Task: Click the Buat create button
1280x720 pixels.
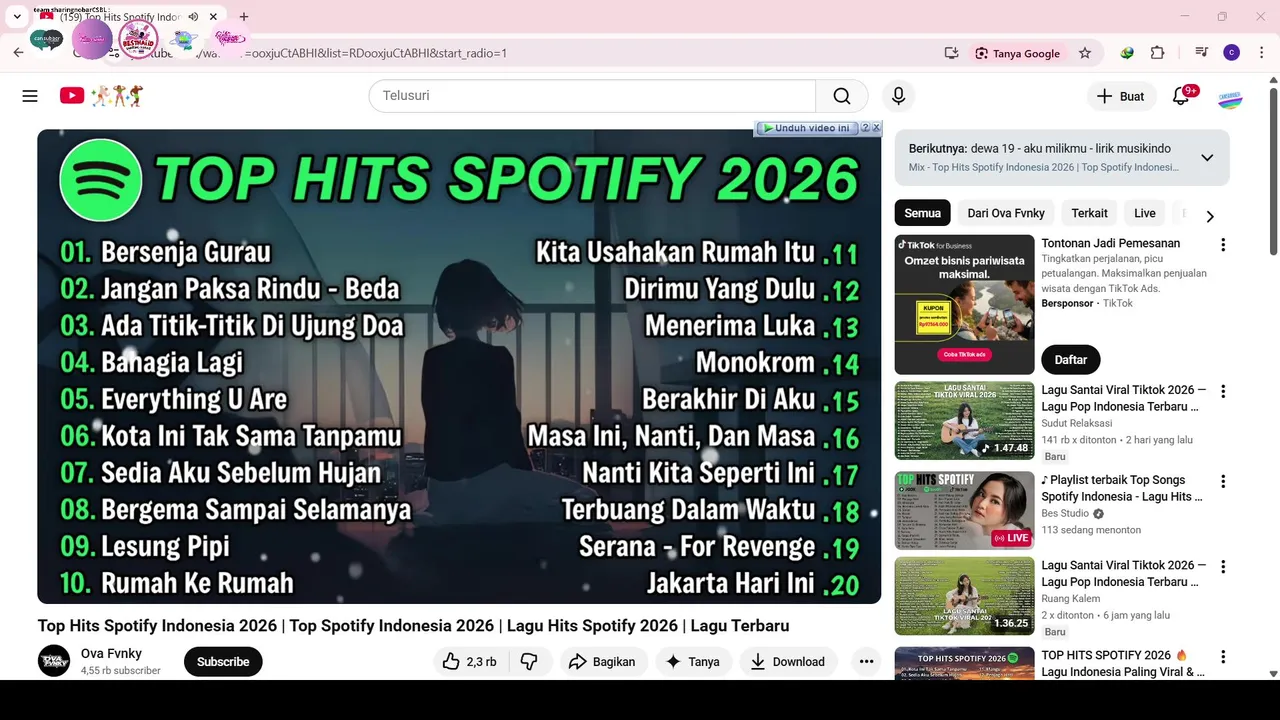Action: click(x=1120, y=96)
